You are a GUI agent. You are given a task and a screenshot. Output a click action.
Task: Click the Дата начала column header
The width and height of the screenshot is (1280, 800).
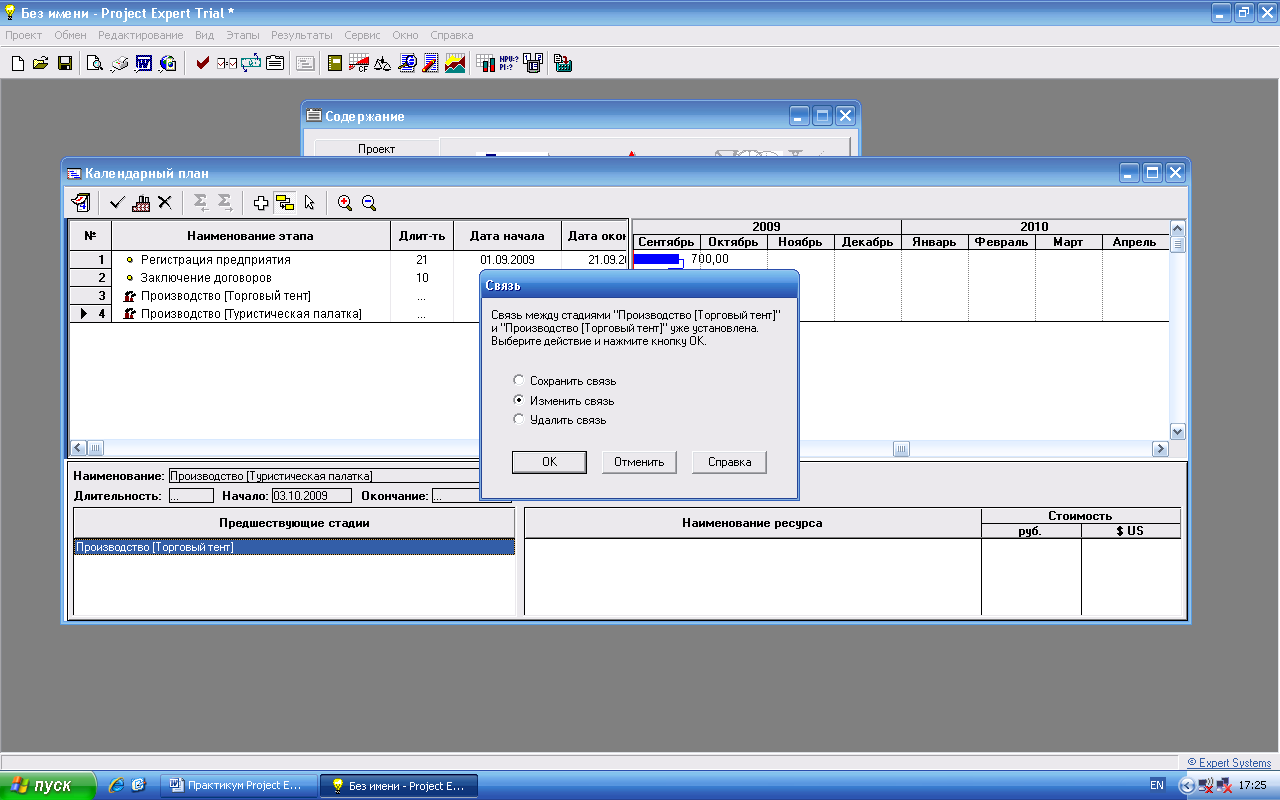point(507,236)
